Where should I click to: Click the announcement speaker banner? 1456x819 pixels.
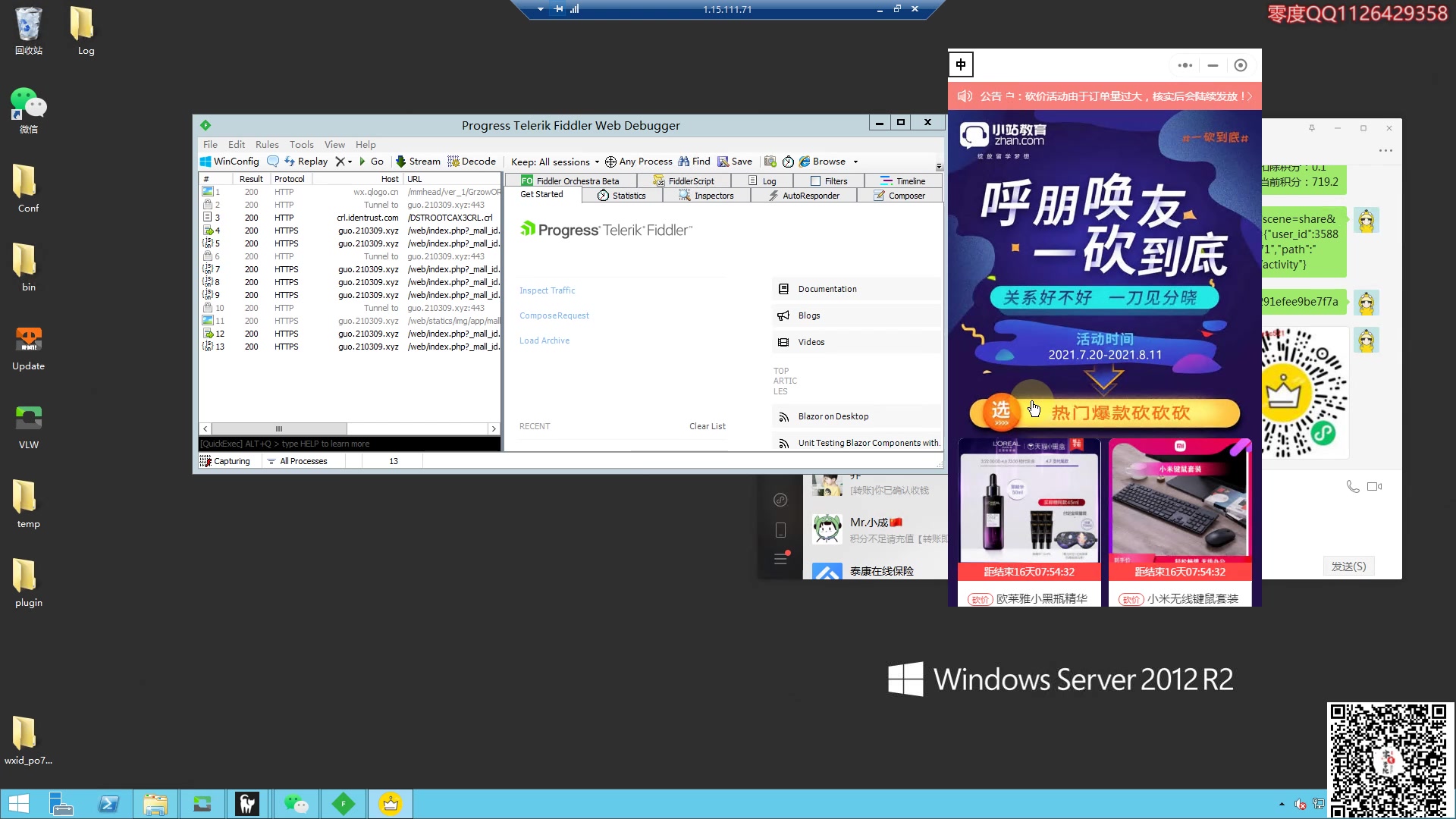click(x=1105, y=96)
